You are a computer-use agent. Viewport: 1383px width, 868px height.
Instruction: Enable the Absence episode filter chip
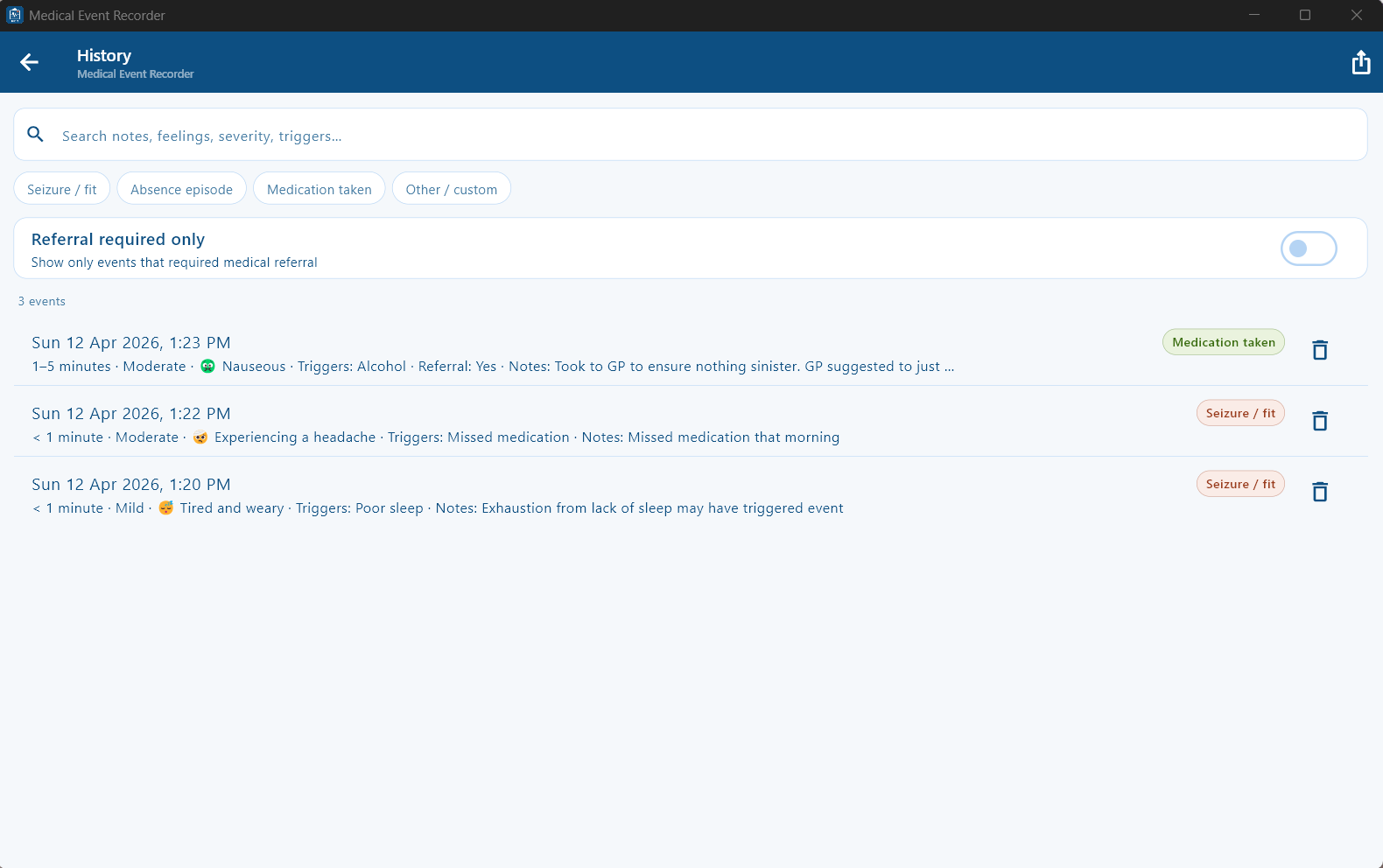coord(182,189)
